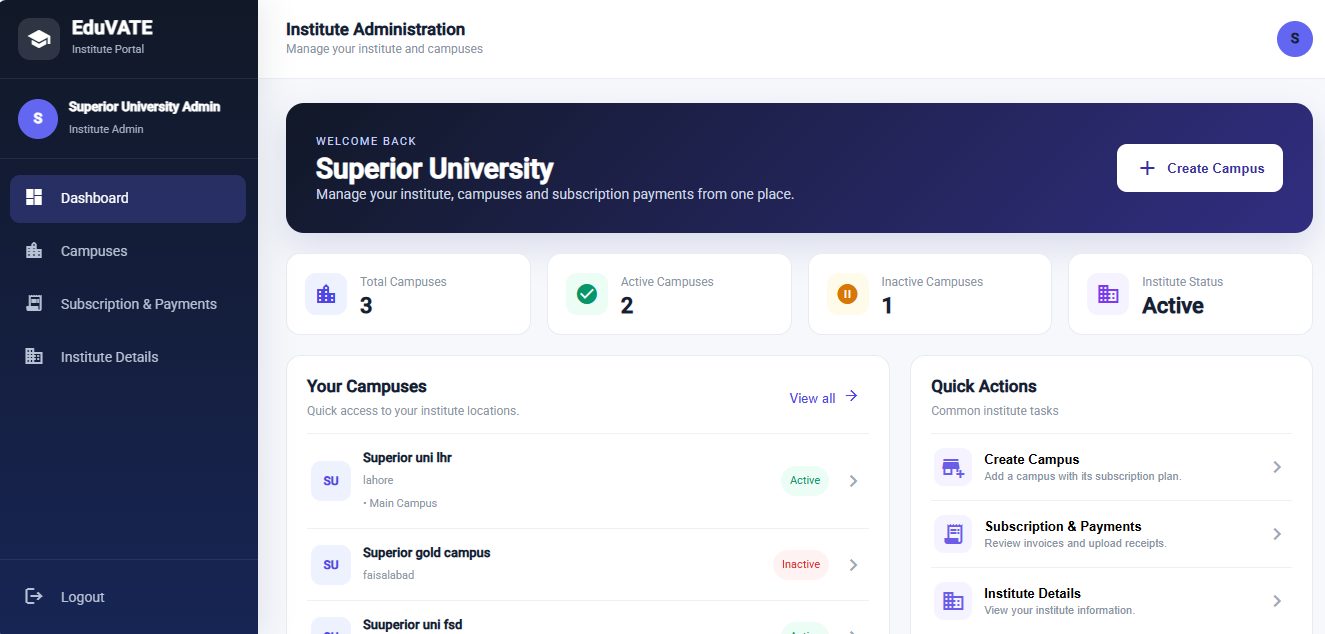Click the chevron on Create Campus quick action
Image resolution: width=1325 pixels, height=634 pixels.
coord(1277,467)
